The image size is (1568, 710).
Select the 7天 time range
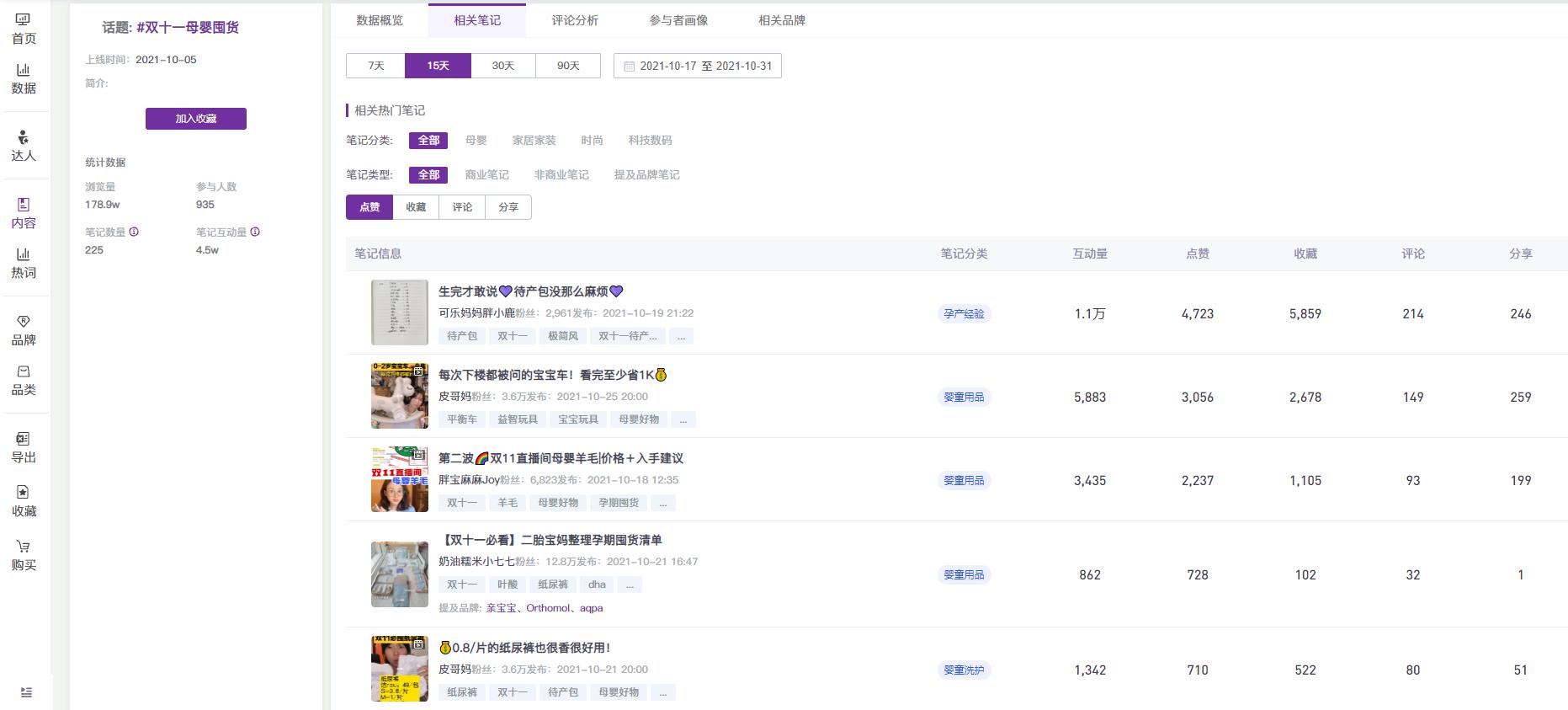pos(375,66)
